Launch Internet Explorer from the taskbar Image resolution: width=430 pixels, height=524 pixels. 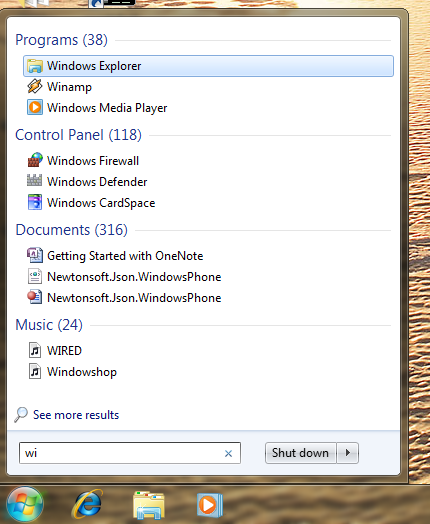click(88, 504)
